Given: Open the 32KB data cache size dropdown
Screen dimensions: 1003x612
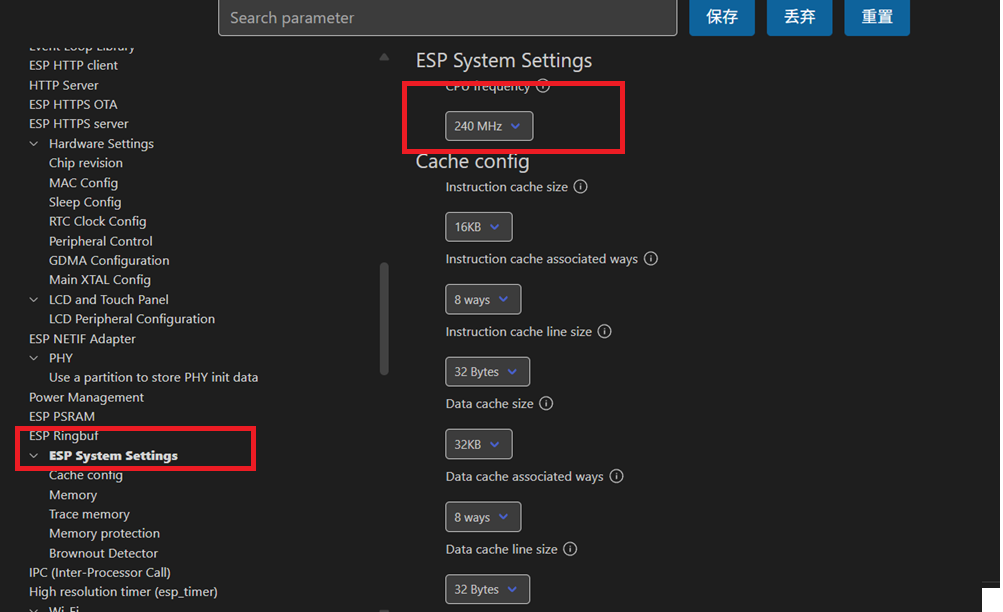Looking at the screenshot, I should click(478, 444).
